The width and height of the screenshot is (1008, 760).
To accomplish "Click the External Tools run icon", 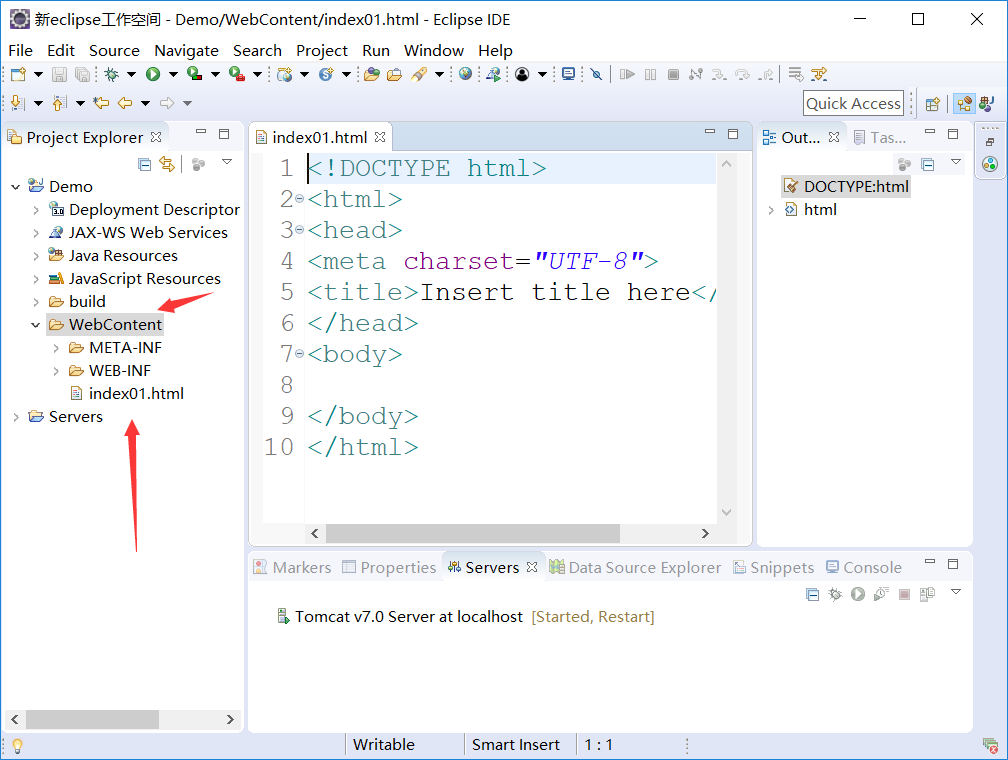I will tap(237, 75).
